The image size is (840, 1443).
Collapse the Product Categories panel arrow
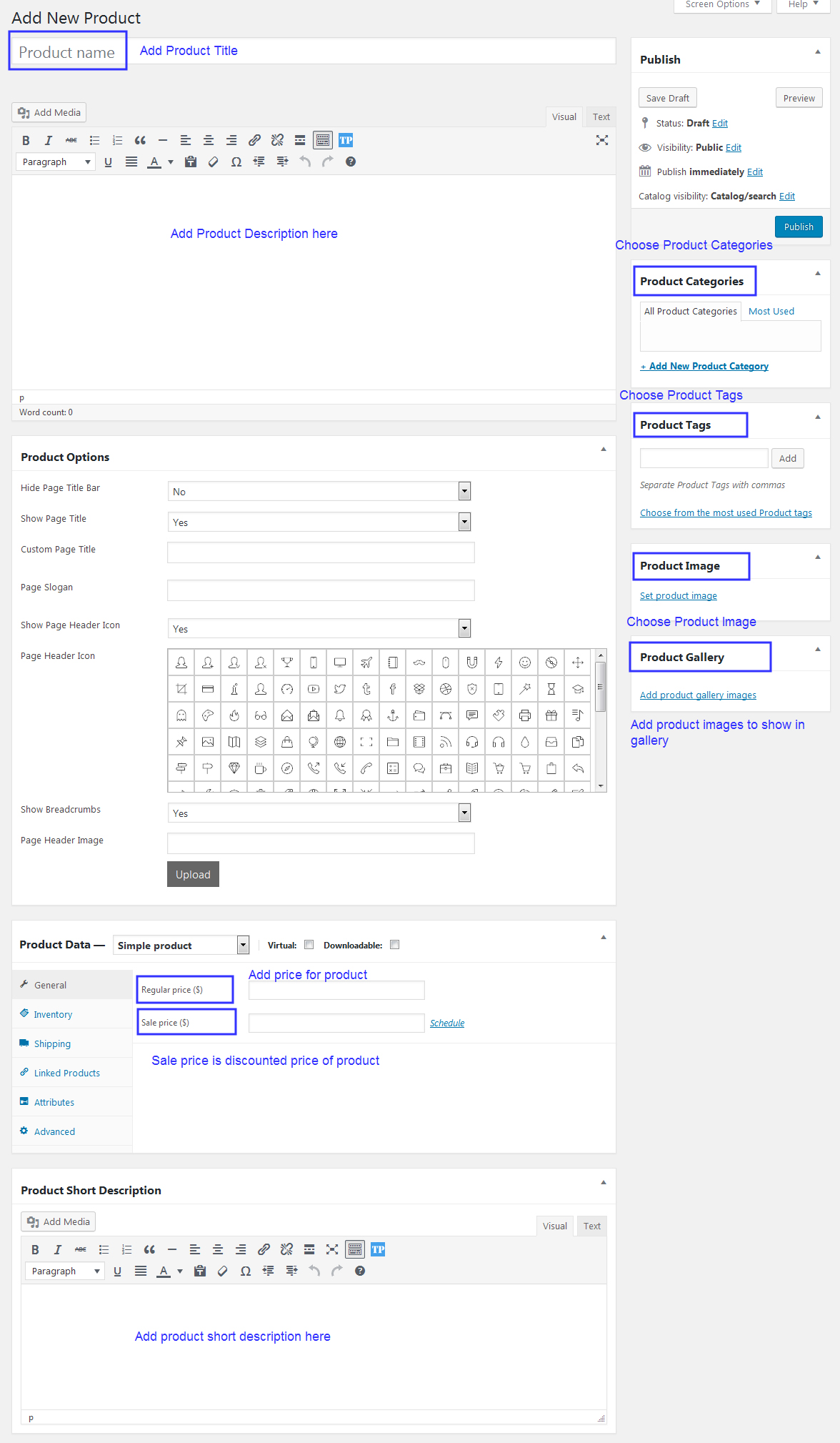click(818, 274)
